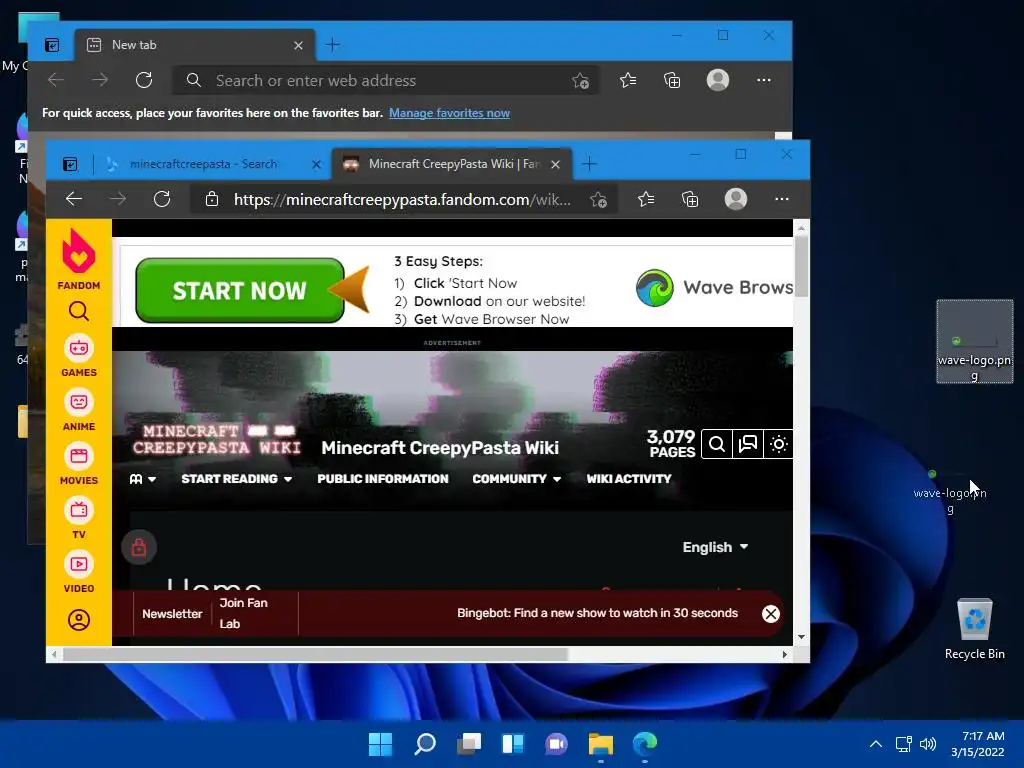
Task: Click the red lock icon on page
Action: [x=138, y=547]
